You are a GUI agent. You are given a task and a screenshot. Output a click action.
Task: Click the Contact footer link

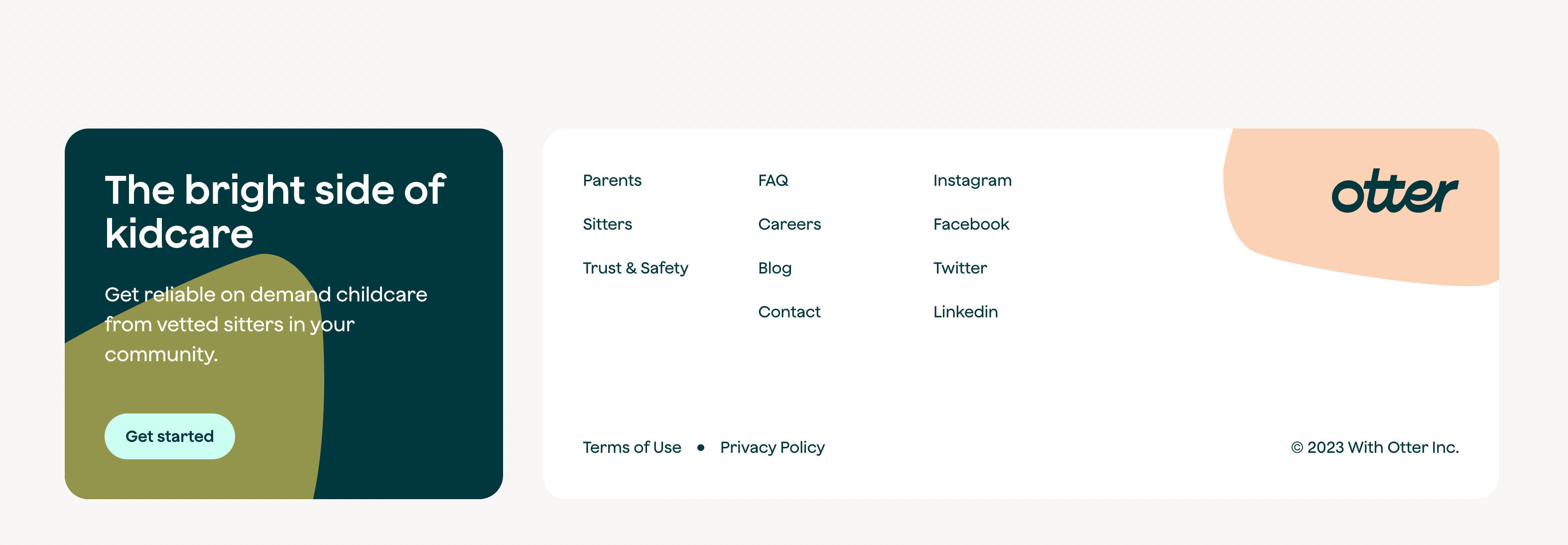pyautogui.click(x=789, y=312)
